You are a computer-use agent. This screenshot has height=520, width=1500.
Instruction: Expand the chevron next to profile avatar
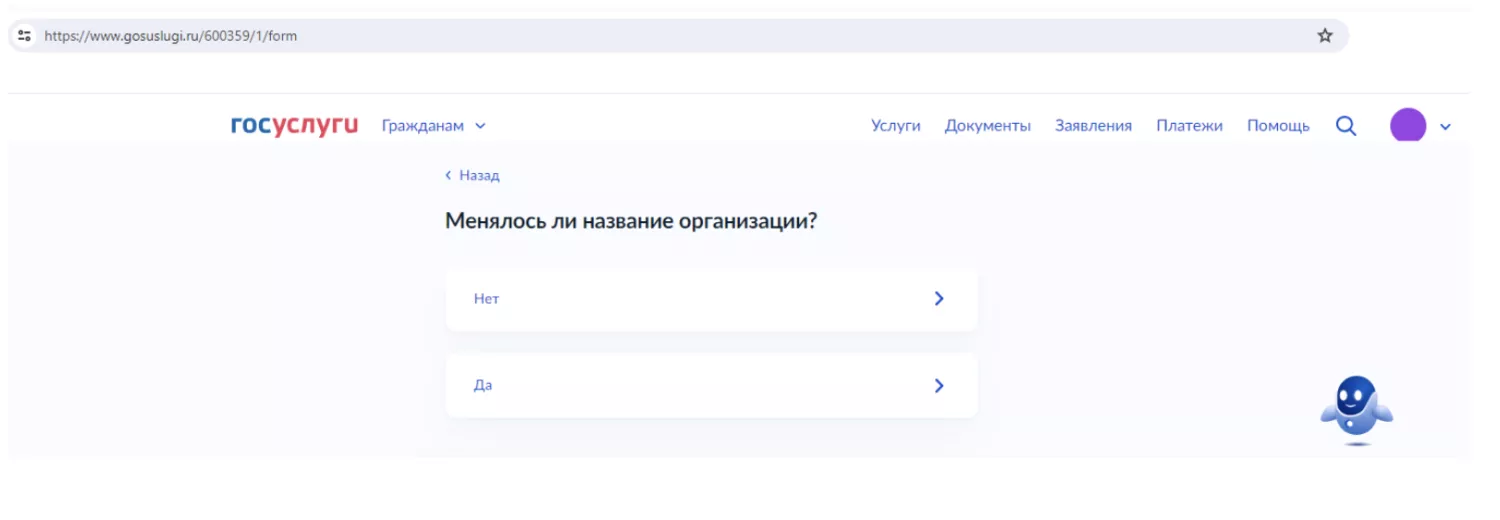(1445, 127)
